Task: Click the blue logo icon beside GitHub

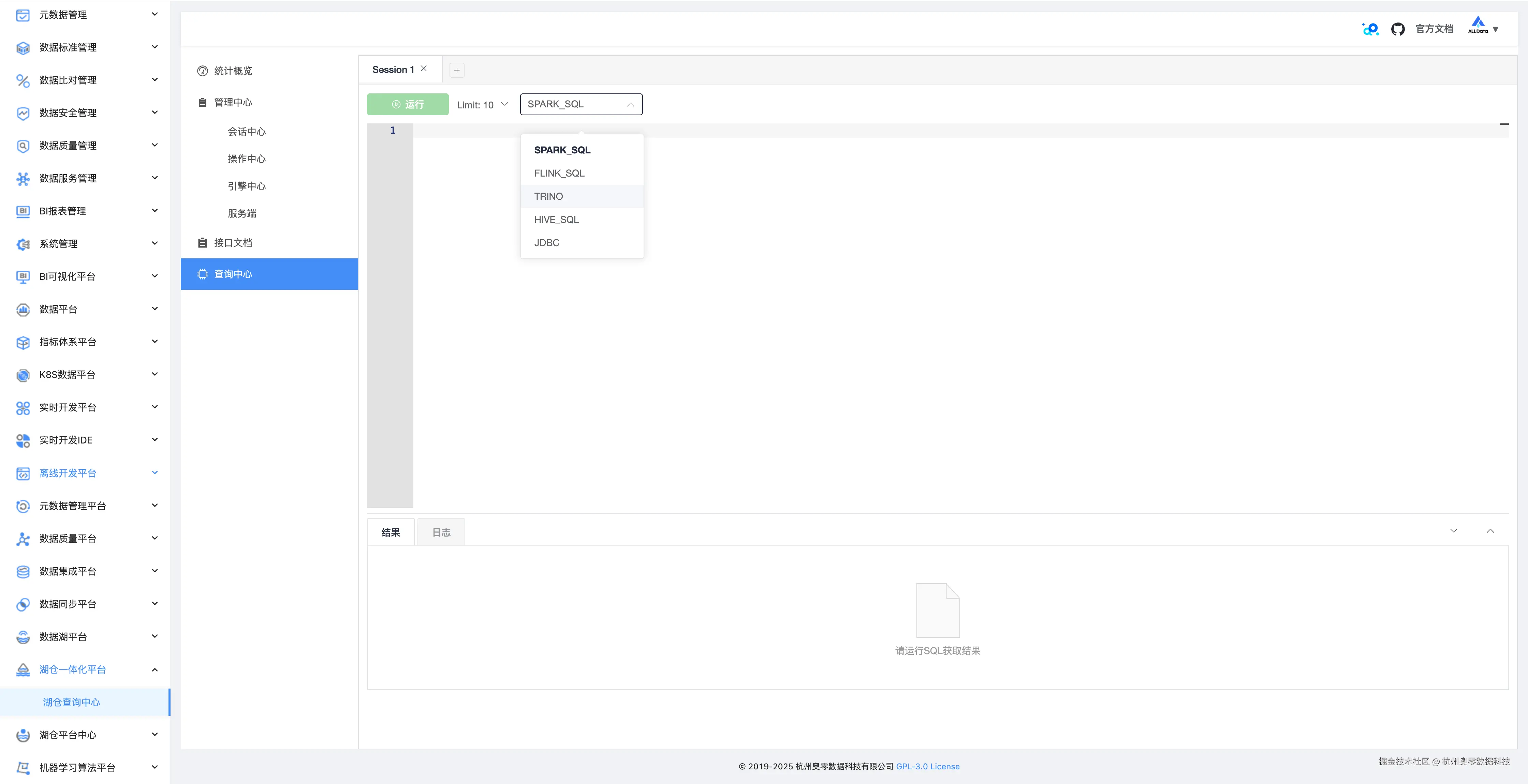Action: [x=1370, y=29]
